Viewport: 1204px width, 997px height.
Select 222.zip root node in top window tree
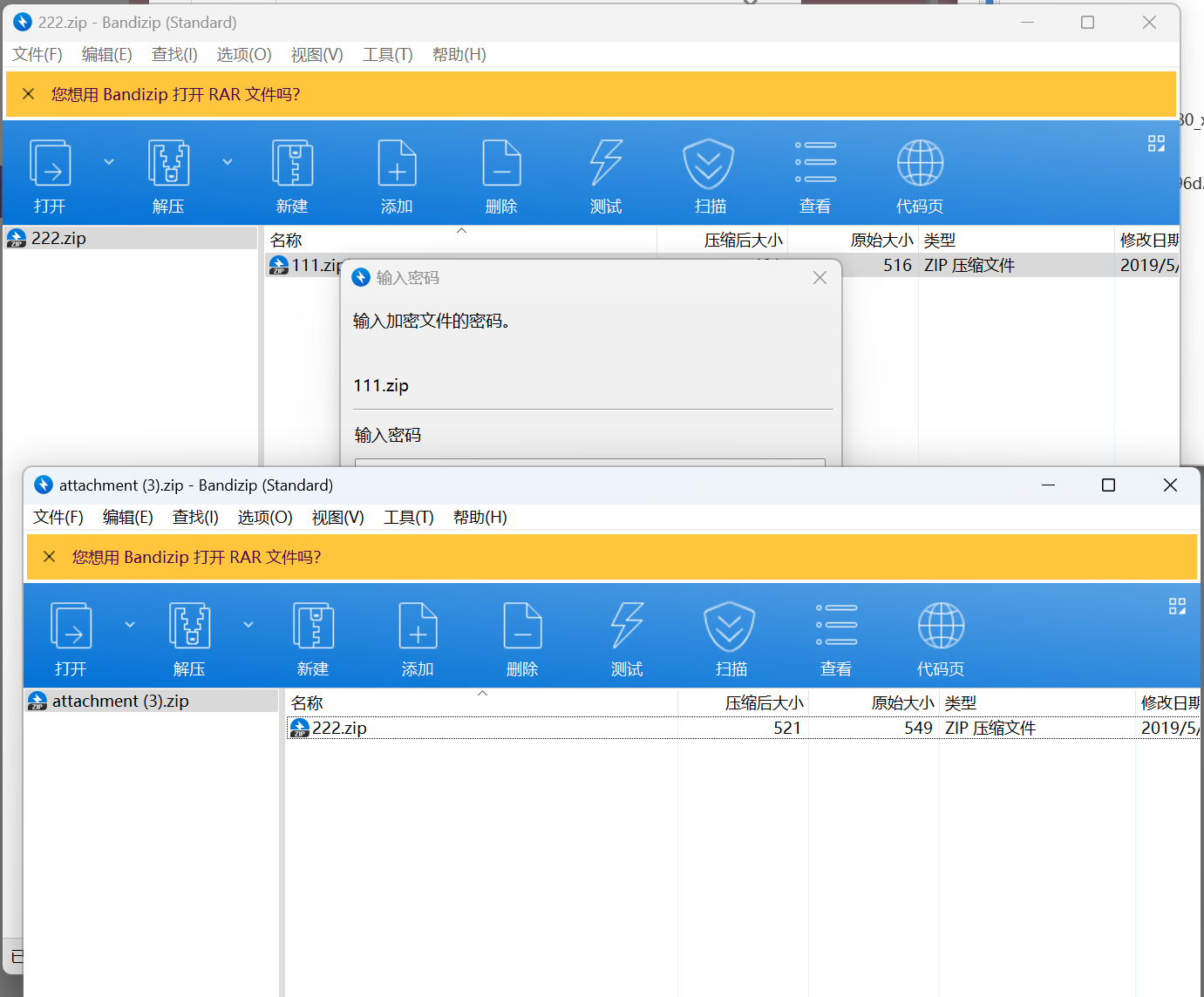point(132,238)
